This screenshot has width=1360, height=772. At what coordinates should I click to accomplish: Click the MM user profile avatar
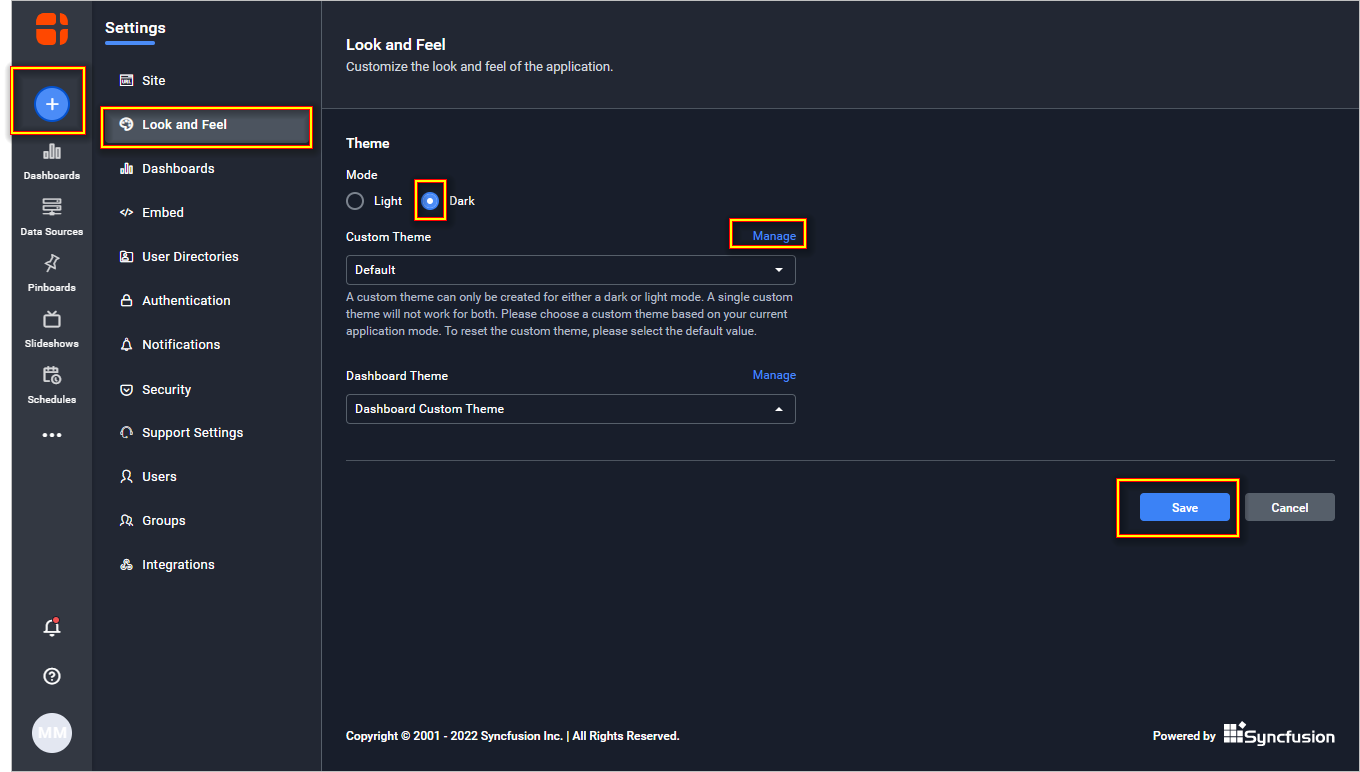pyautogui.click(x=52, y=733)
